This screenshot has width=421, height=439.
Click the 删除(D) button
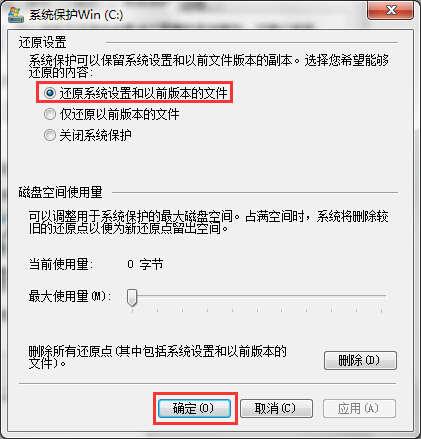(x=360, y=360)
